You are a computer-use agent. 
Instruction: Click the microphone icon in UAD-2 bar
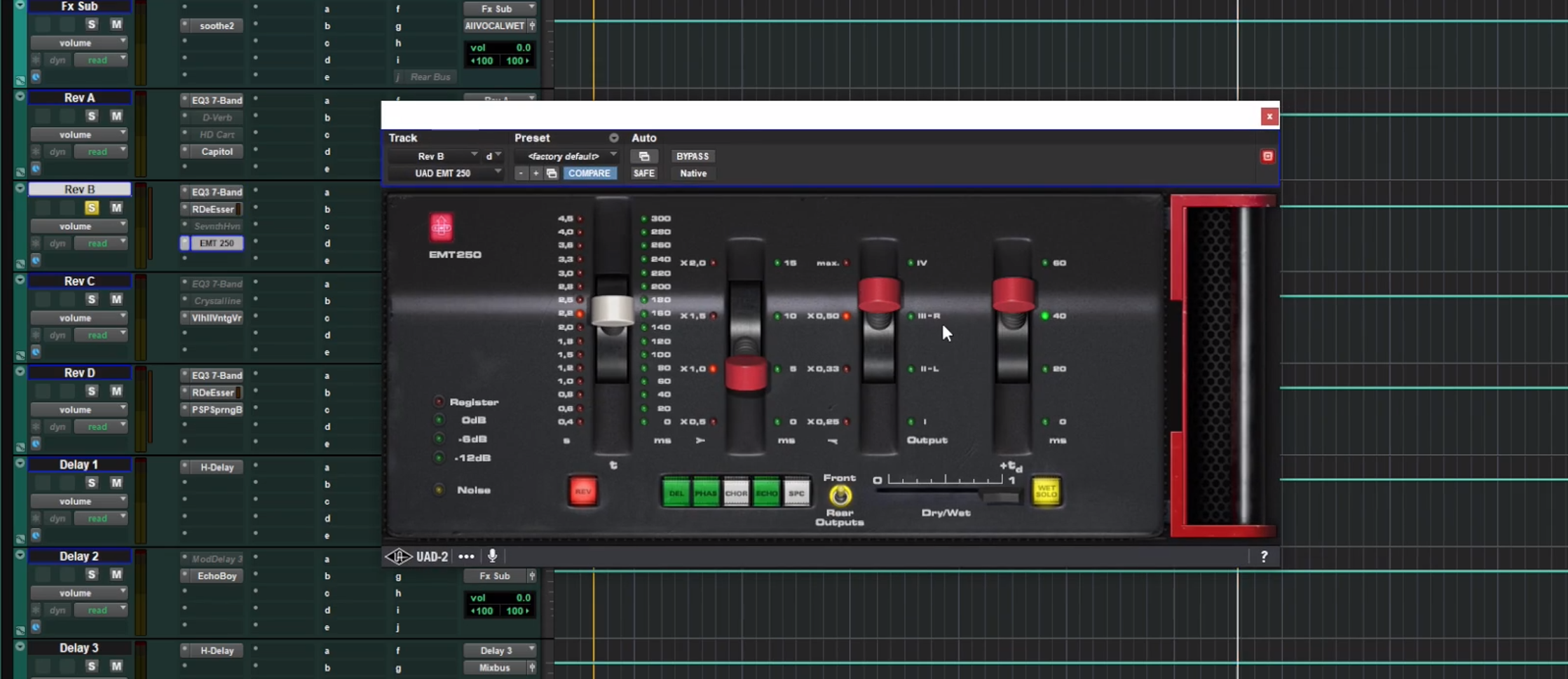(x=492, y=556)
